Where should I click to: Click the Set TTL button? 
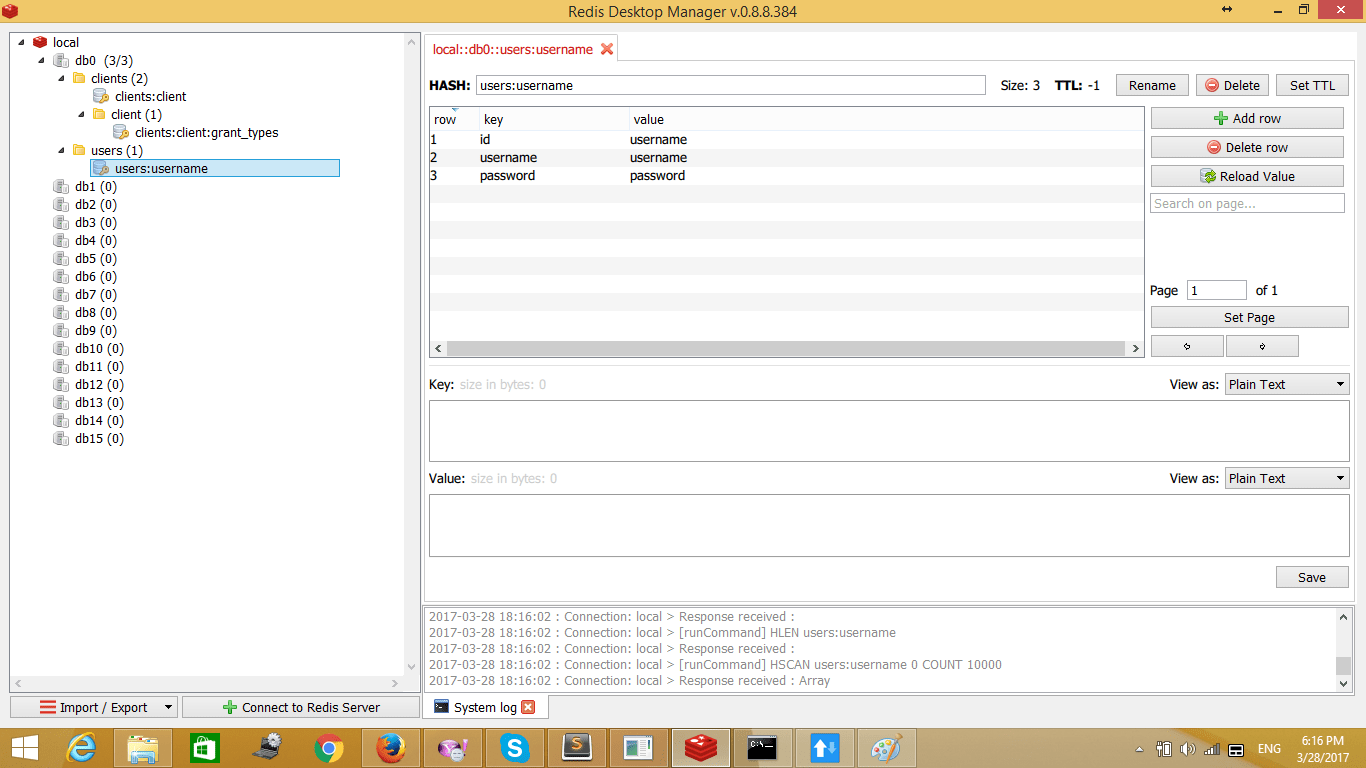pyautogui.click(x=1312, y=85)
